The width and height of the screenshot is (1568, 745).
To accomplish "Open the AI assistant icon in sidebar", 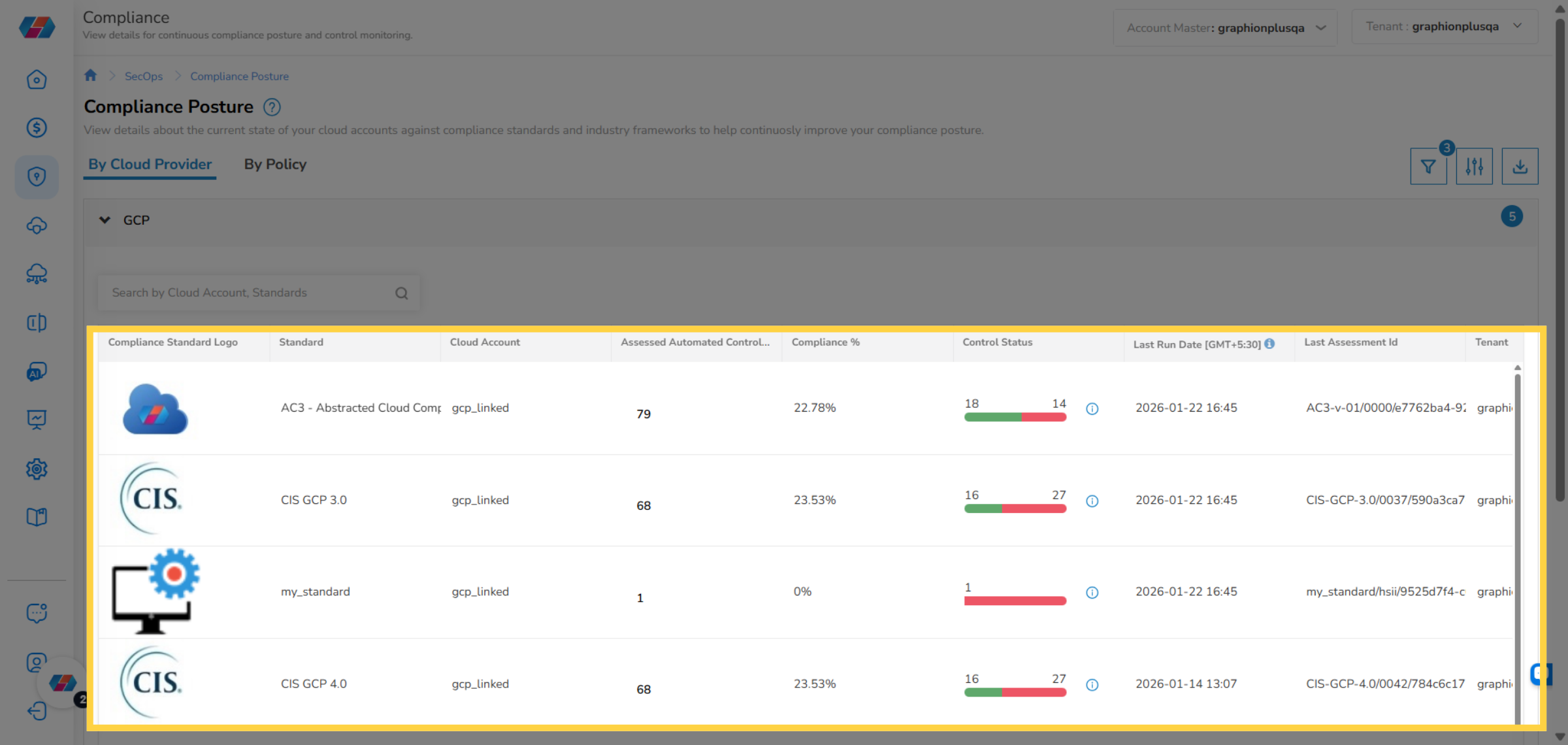I will pos(37,372).
